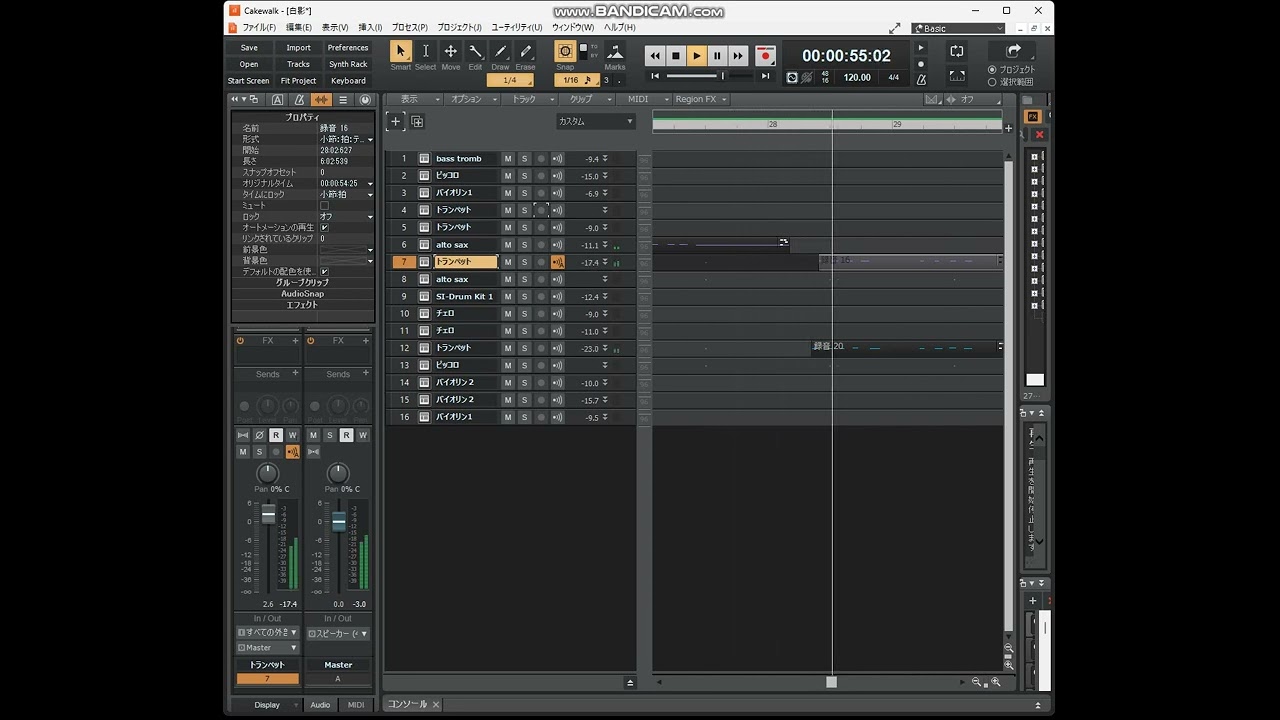Solo the alto sax track 6
Screen dimensions: 1280x720
tap(524, 245)
